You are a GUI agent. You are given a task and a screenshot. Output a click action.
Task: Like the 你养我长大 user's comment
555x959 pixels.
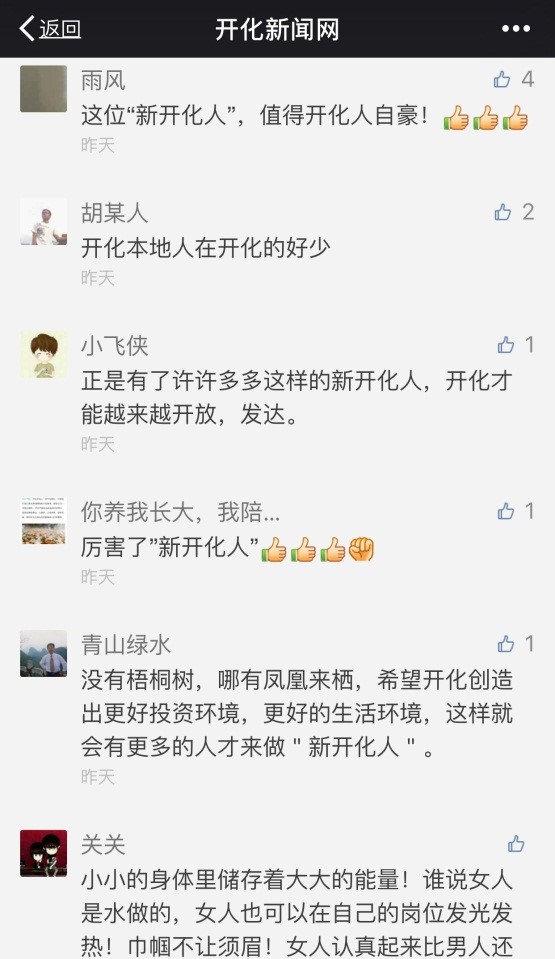pyautogui.click(x=506, y=511)
